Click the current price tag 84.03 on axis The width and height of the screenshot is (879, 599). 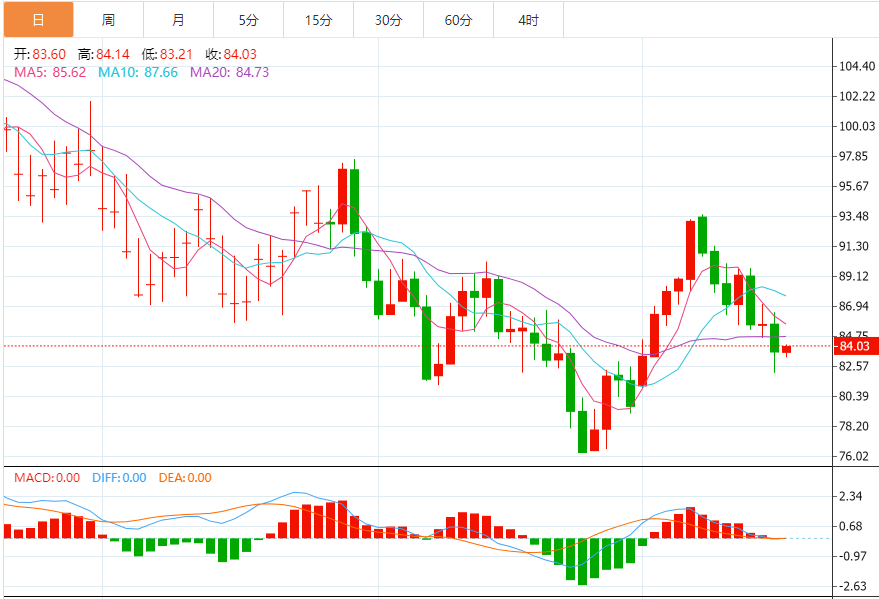(855, 346)
